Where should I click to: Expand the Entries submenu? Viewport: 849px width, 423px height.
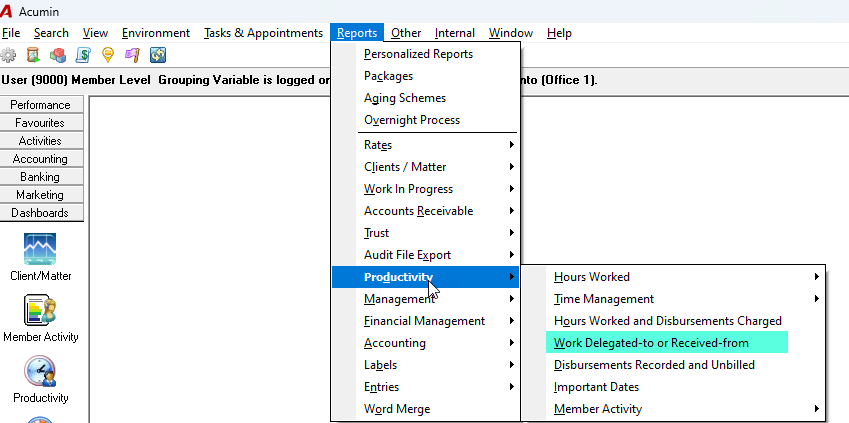425,387
